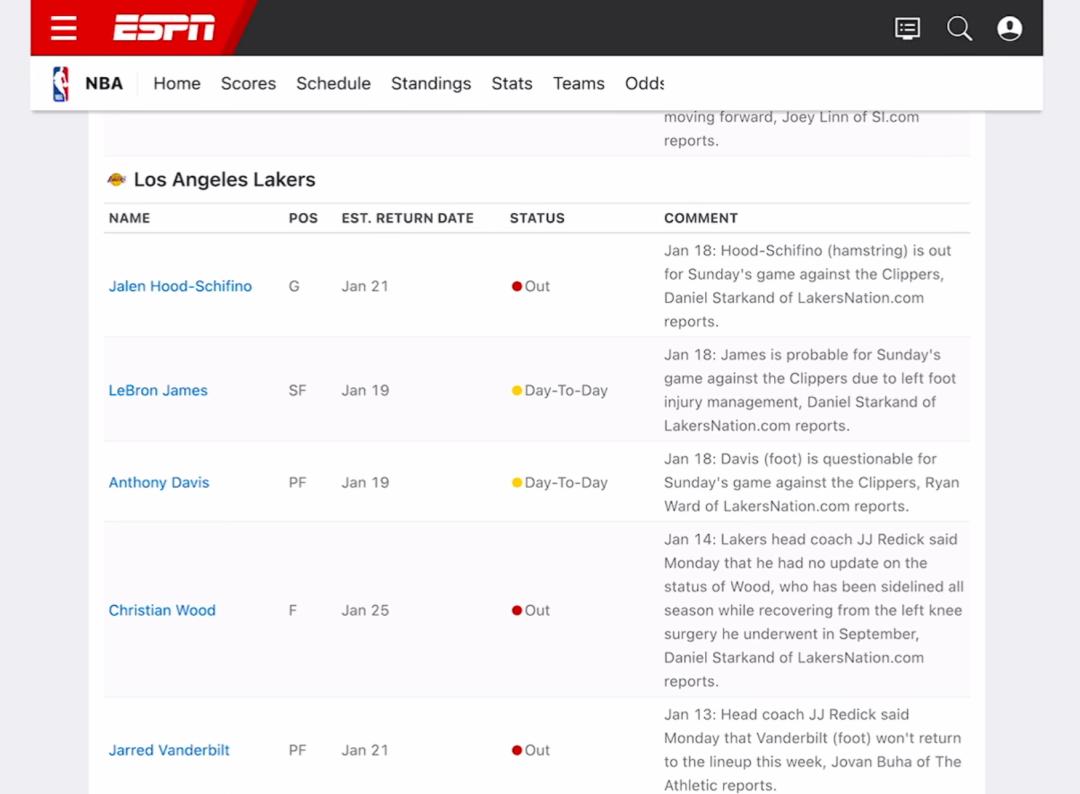Click the Lakers team logo icon

pos(116,180)
